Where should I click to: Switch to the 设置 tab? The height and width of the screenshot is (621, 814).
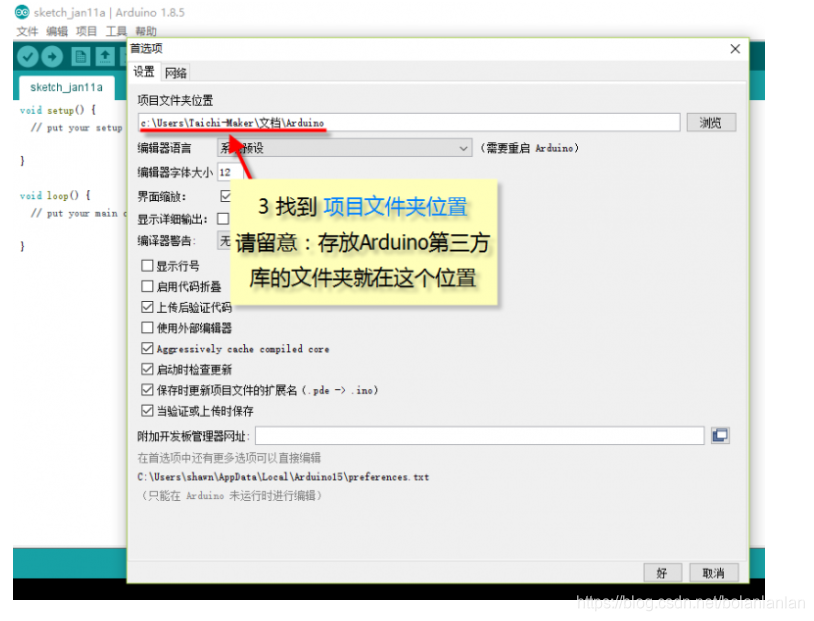144,72
